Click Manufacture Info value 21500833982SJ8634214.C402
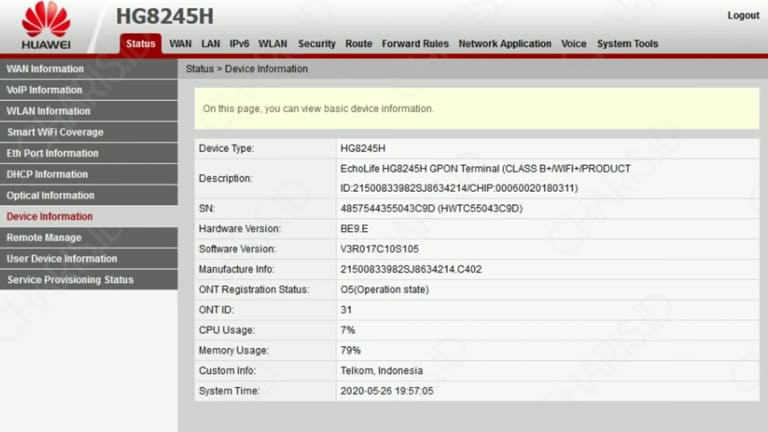Image resolution: width=768 pixels, height=432 pixels. click(x=411, y=269)
